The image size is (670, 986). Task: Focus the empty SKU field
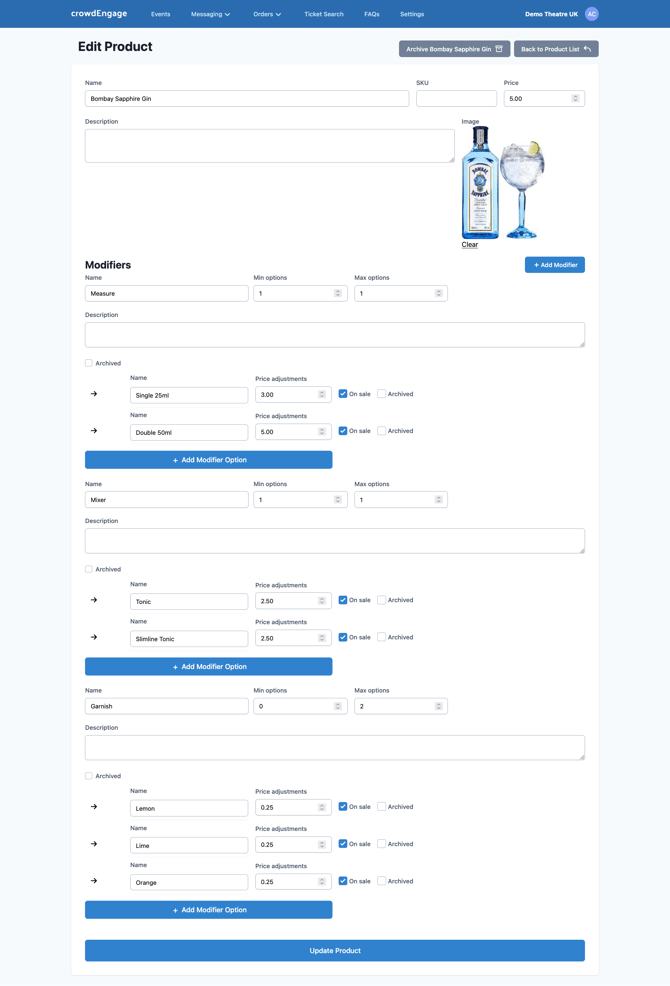point(456,98)
